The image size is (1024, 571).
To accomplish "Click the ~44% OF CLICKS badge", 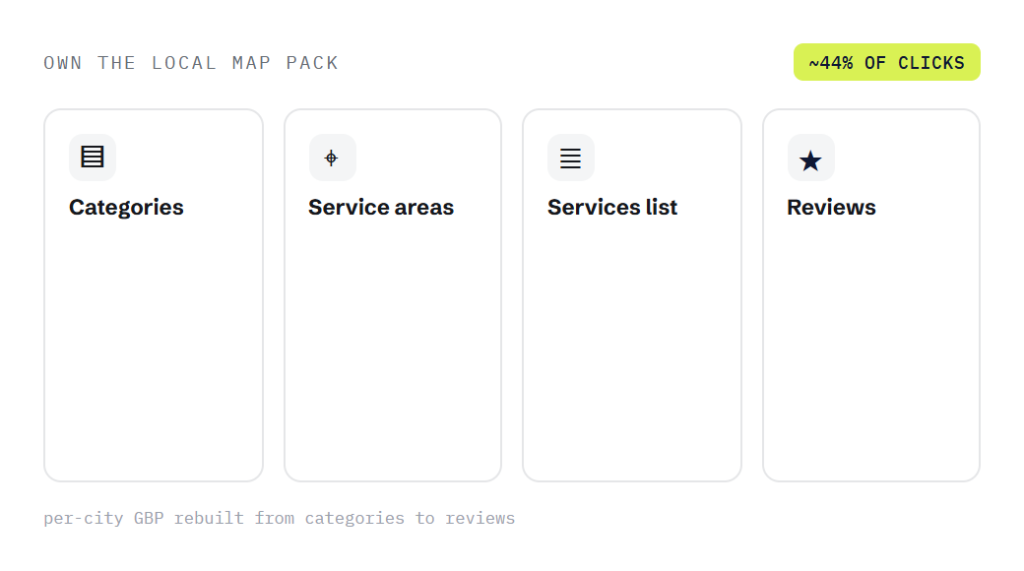I will click(886, 63).
